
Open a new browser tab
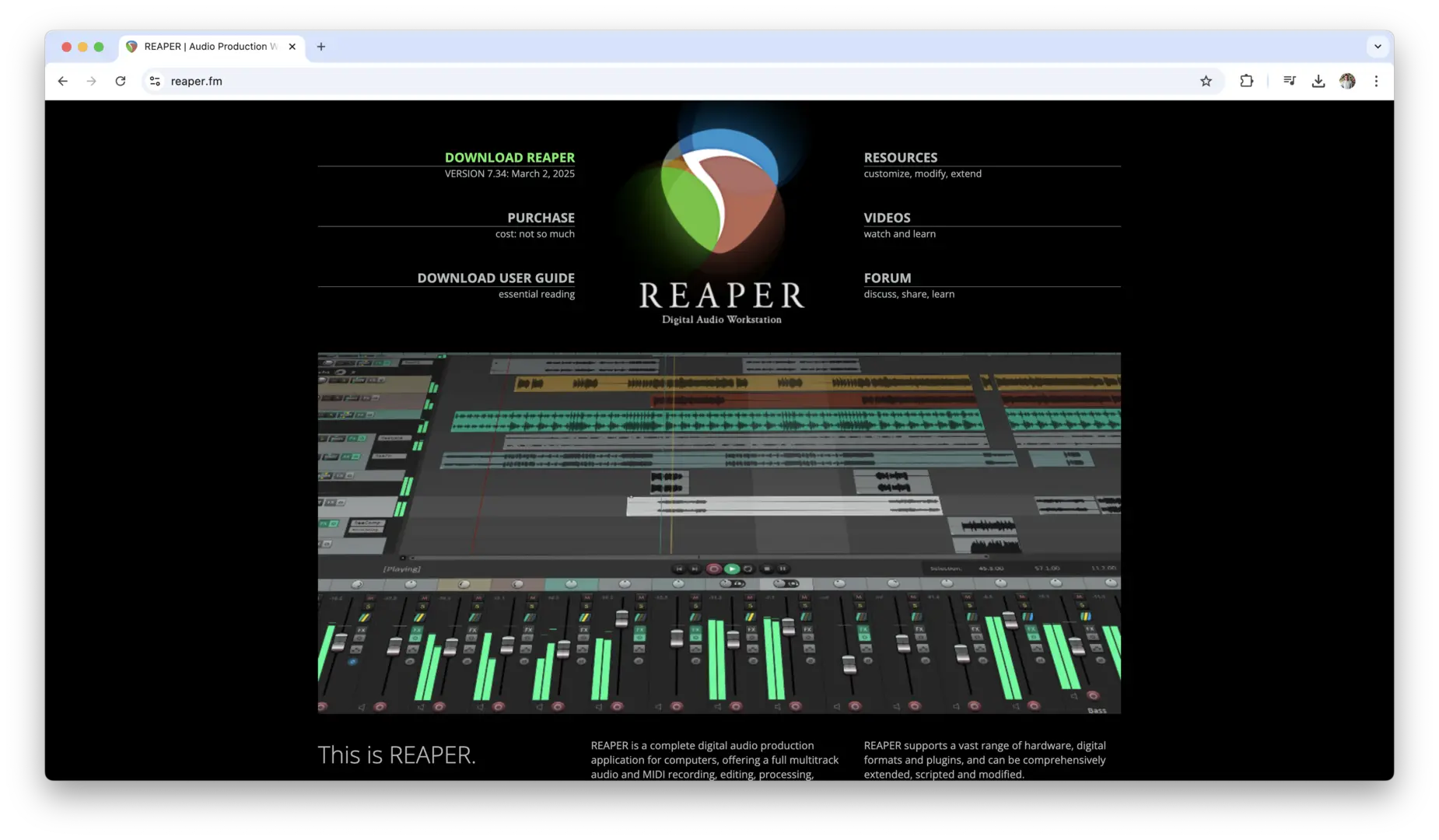(321, 47)
